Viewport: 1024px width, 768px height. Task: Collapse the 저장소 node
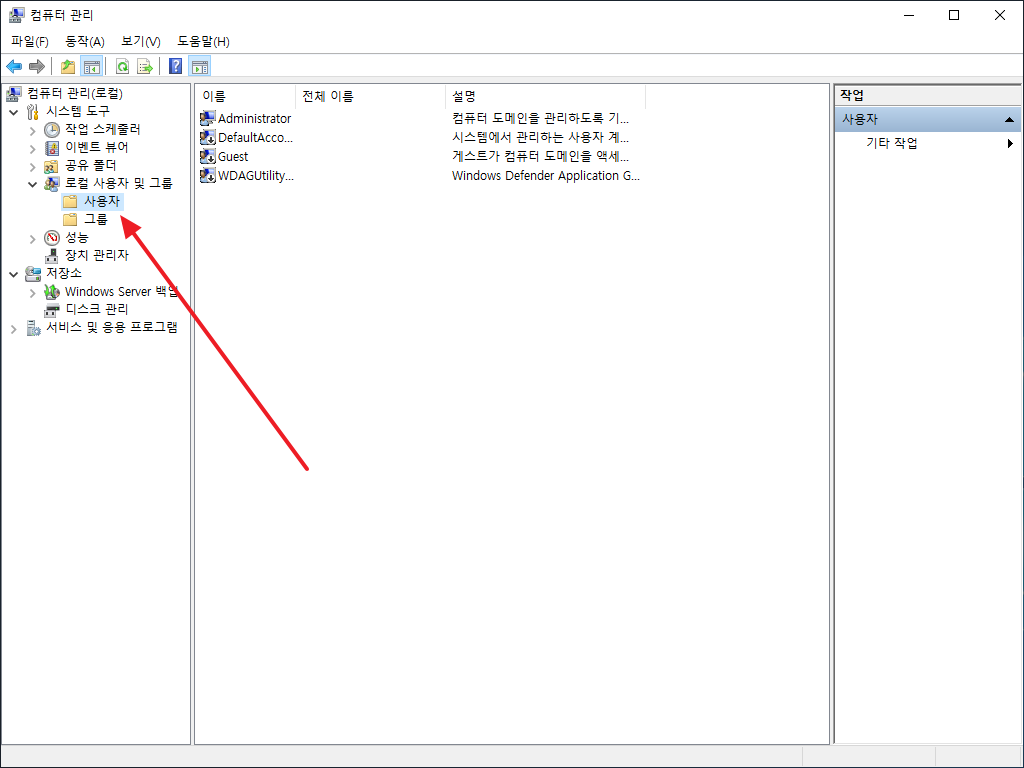pos(14,274)
